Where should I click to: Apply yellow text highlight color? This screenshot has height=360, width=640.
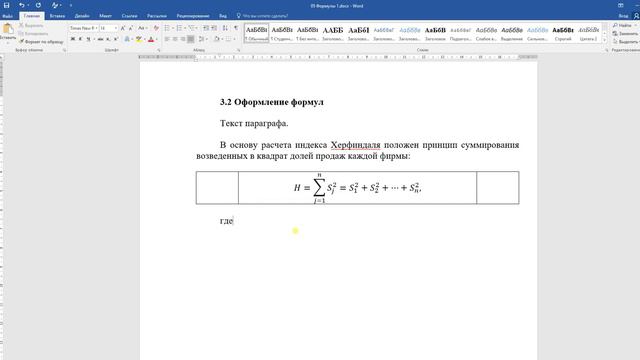[139, 39]
